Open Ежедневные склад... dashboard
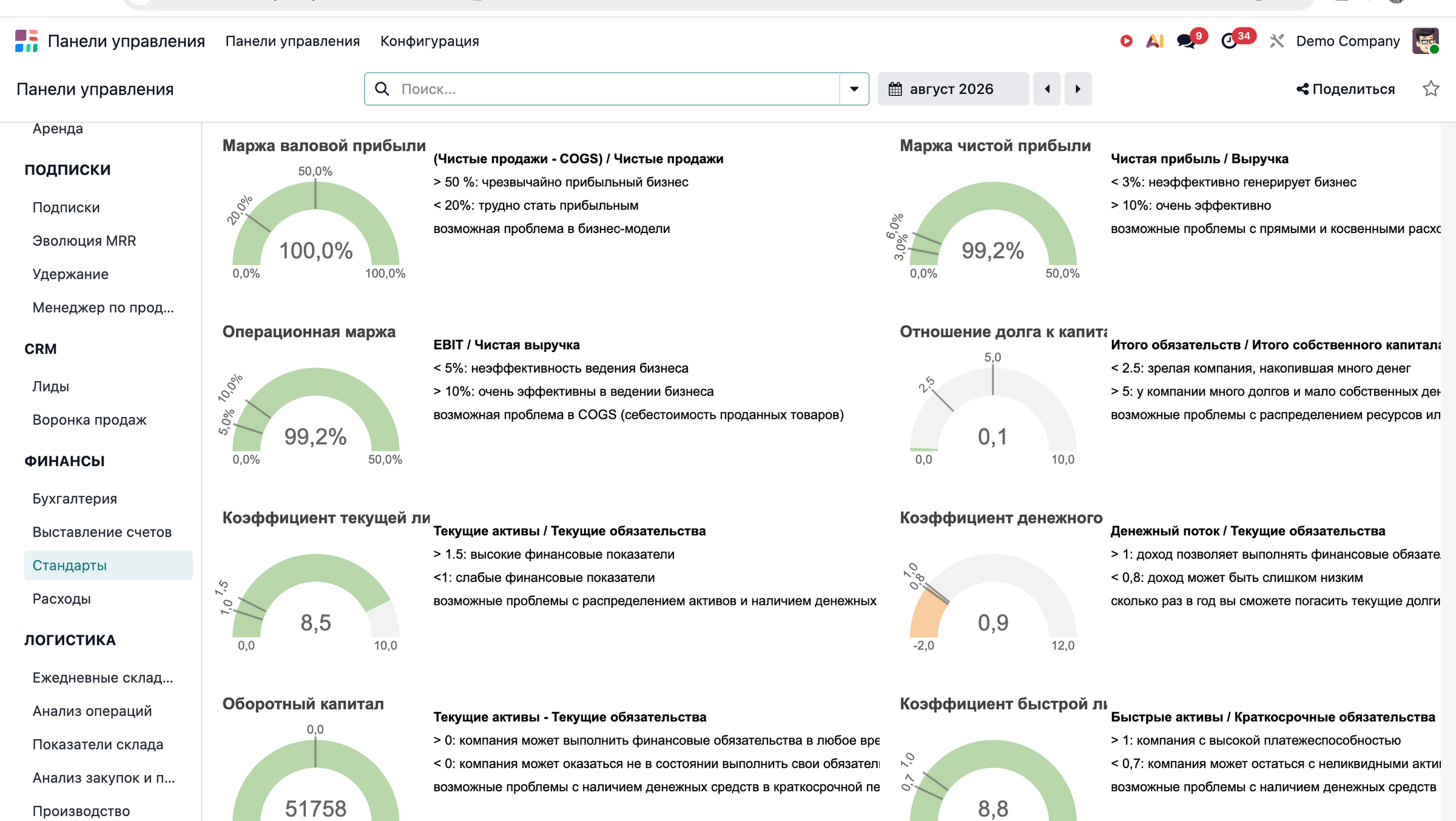 tap(103, 678)
